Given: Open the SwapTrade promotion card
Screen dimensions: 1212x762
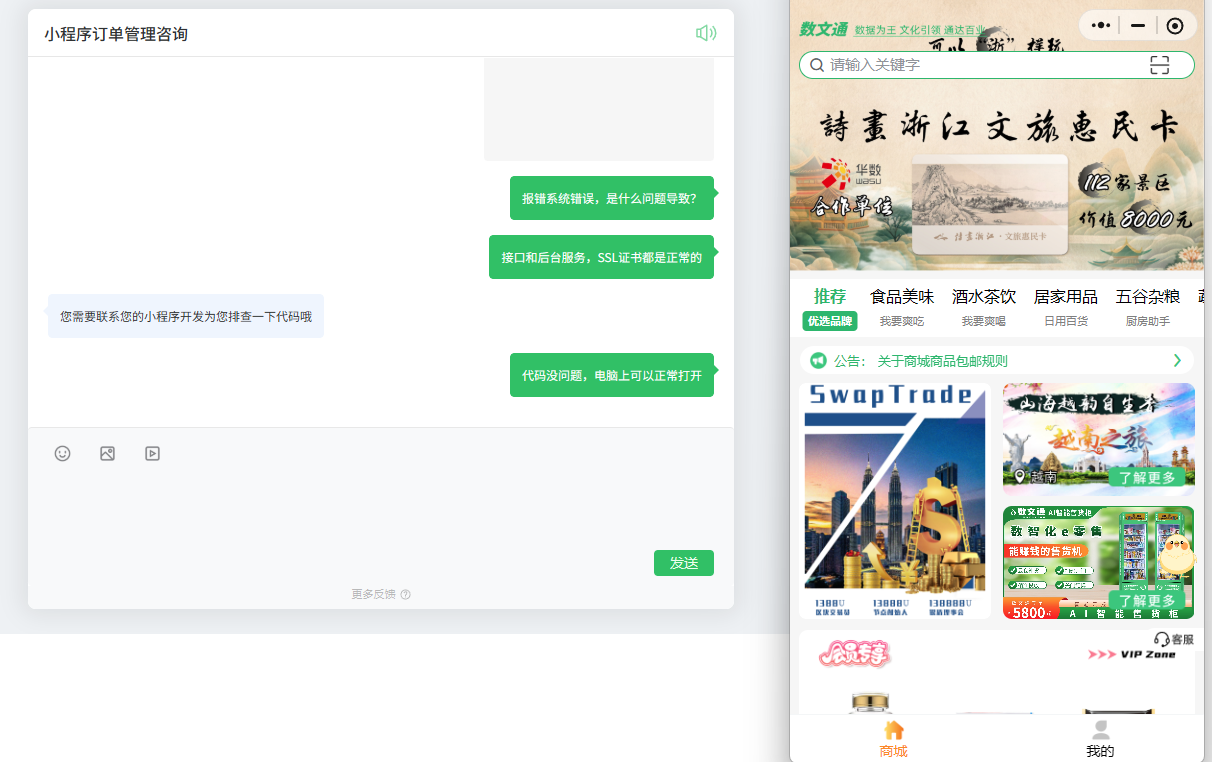Looking at the screenshot, I should [895, 501].
